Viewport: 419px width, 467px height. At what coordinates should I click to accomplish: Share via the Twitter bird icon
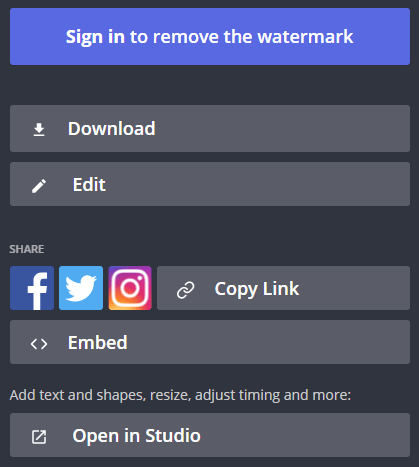pyautogui.click(x=81, y=288)
